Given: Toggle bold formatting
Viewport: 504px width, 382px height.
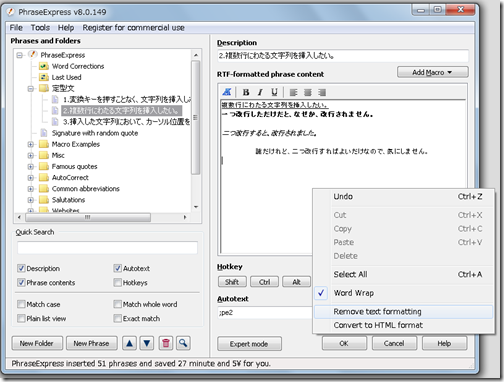Looking at the screenshot, I should click(246, 92).
